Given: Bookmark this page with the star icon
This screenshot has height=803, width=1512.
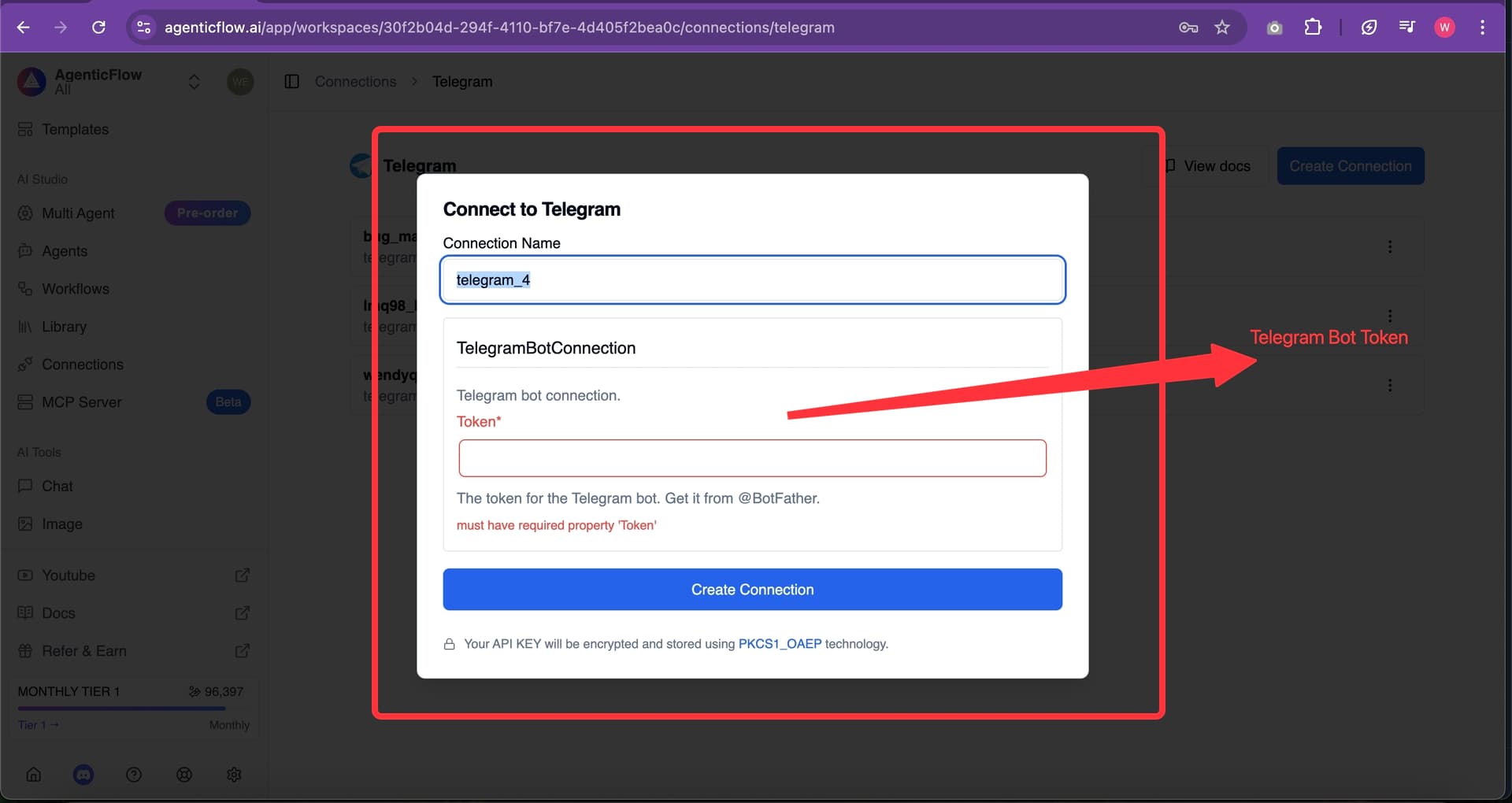Looking at the screenshot, I should (1222, 28).
